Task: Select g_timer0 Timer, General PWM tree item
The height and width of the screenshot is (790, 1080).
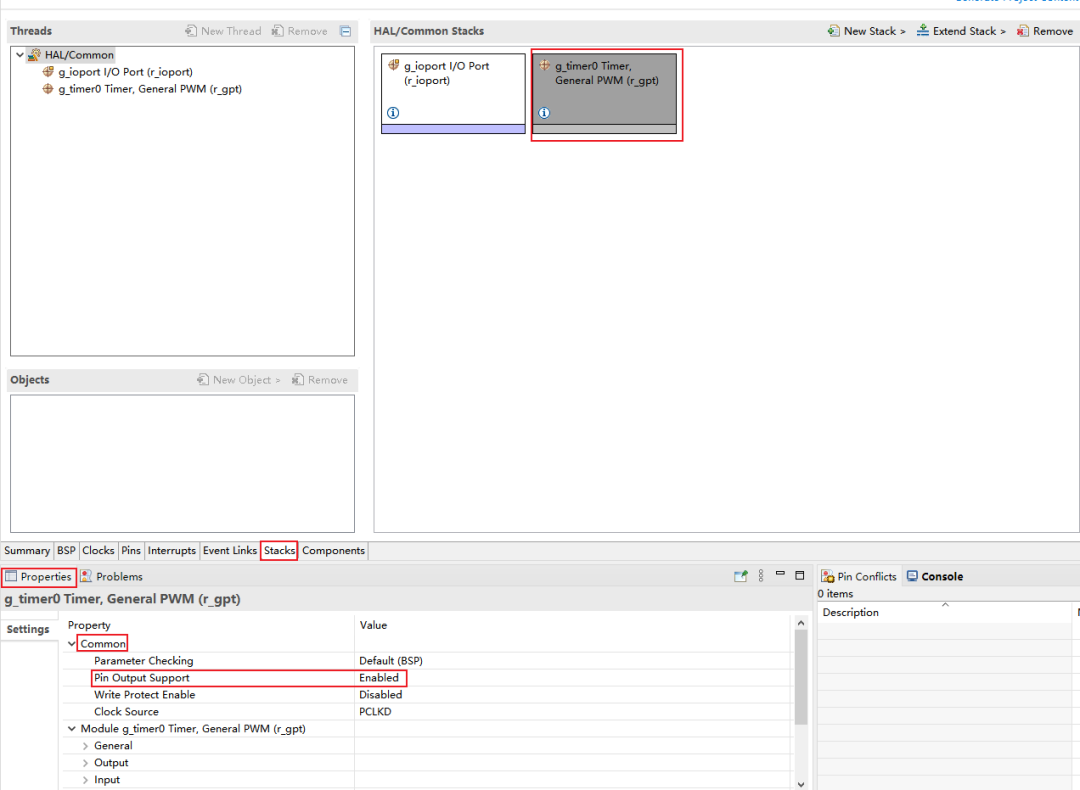Action: click(150, 89)
